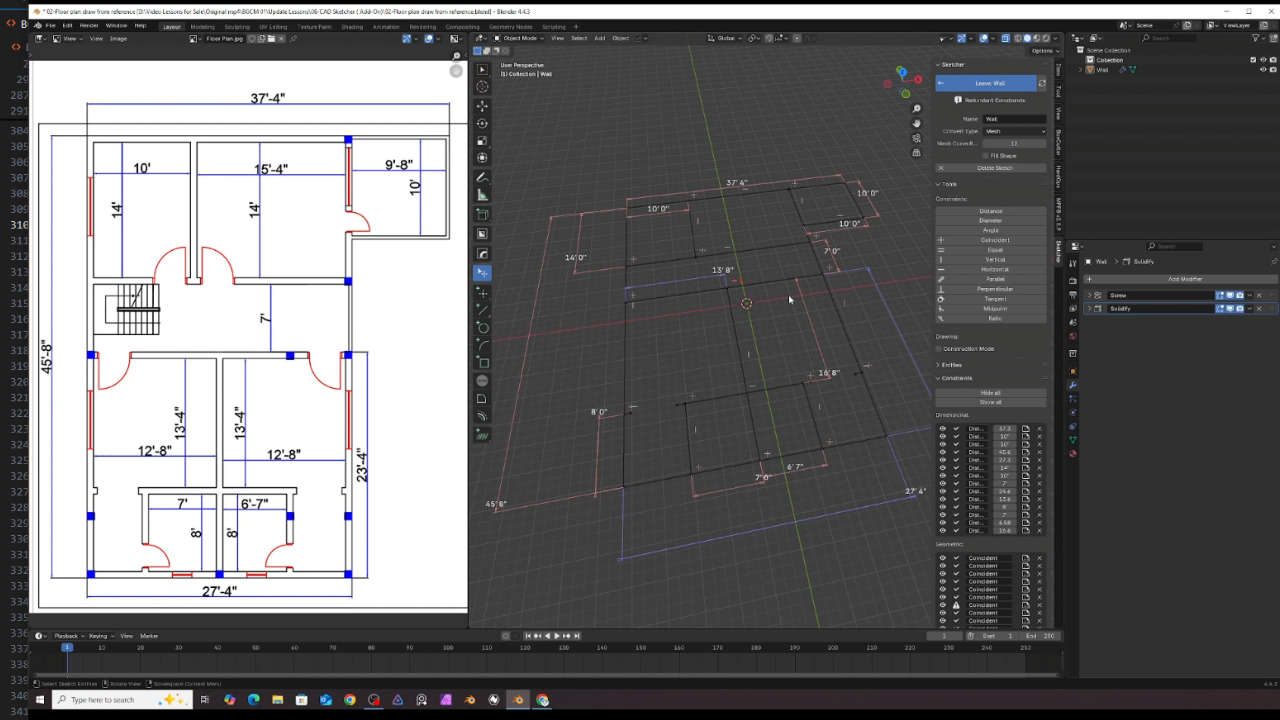
Task: Delete the Solidify modifier with its X
Action: coord(1259,308)
